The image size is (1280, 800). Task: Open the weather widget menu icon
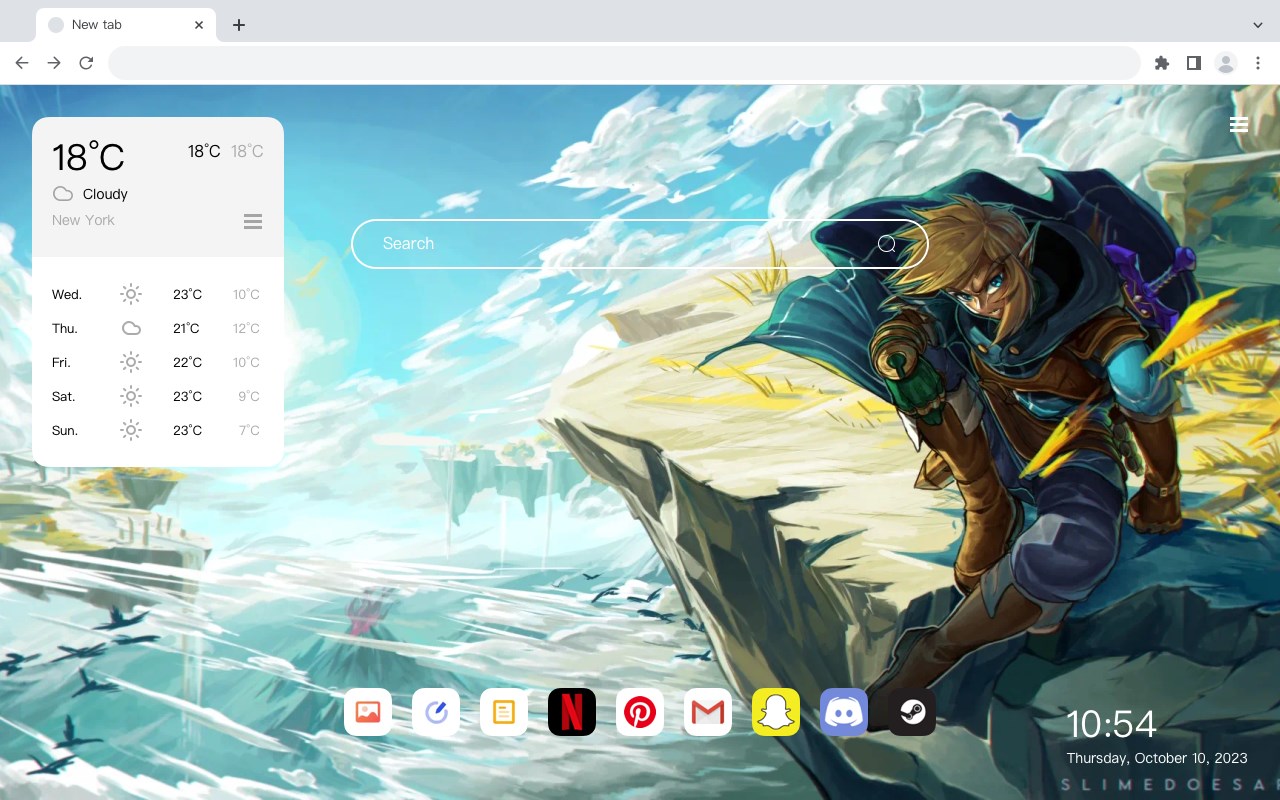(253, 221)
